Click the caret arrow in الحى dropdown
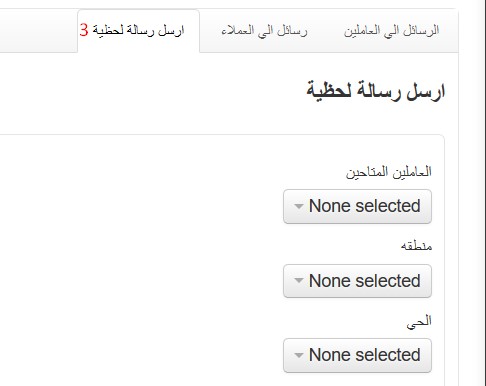 click(x=299, y=355)
